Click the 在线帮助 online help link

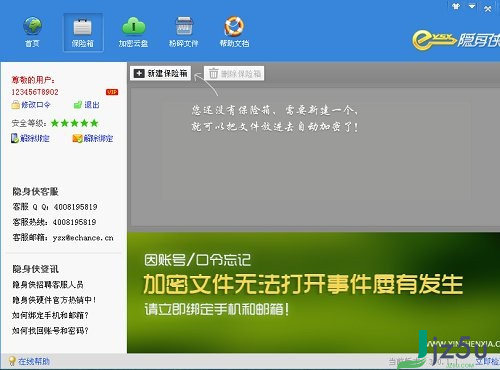29,361
